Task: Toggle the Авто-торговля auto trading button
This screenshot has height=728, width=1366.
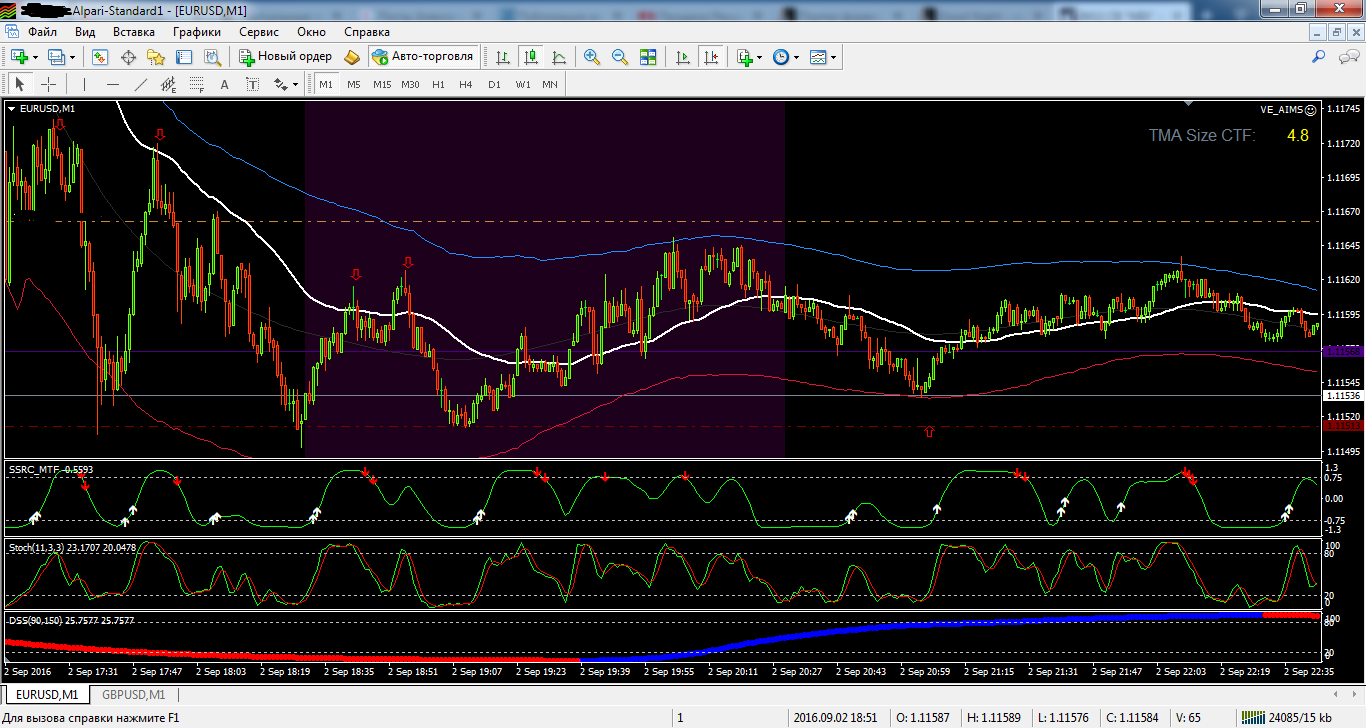Action: click(421, 57)
